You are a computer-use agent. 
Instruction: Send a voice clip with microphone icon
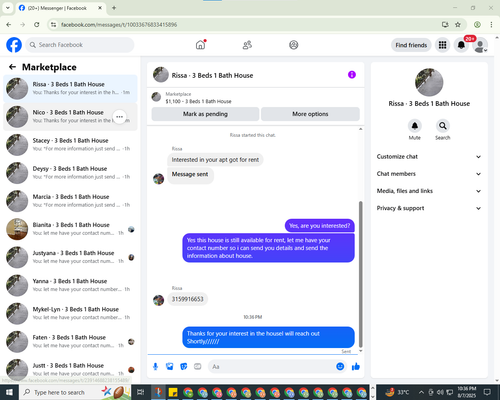coord(155,367)
